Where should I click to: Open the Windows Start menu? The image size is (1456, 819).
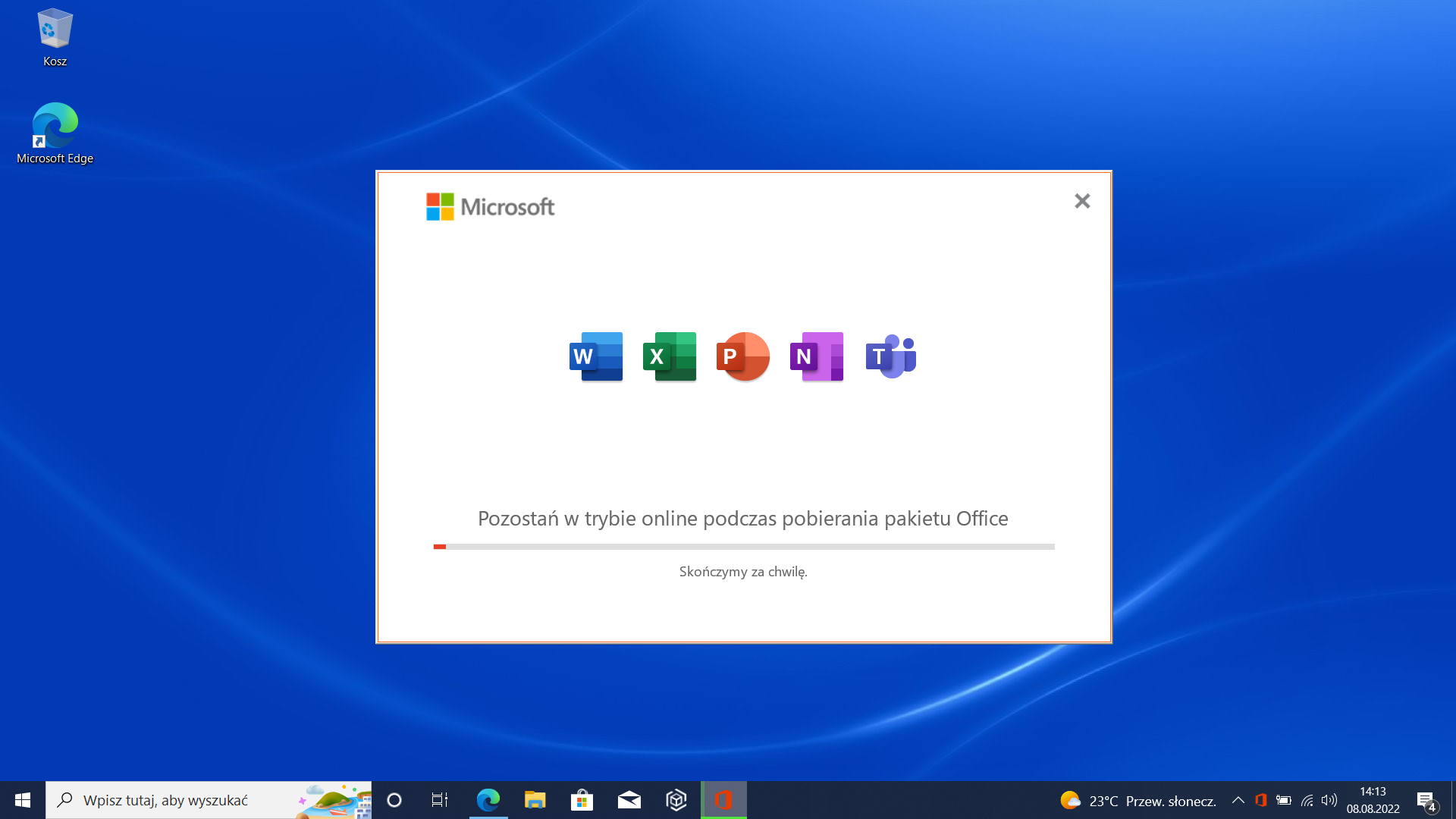point(23,800)
